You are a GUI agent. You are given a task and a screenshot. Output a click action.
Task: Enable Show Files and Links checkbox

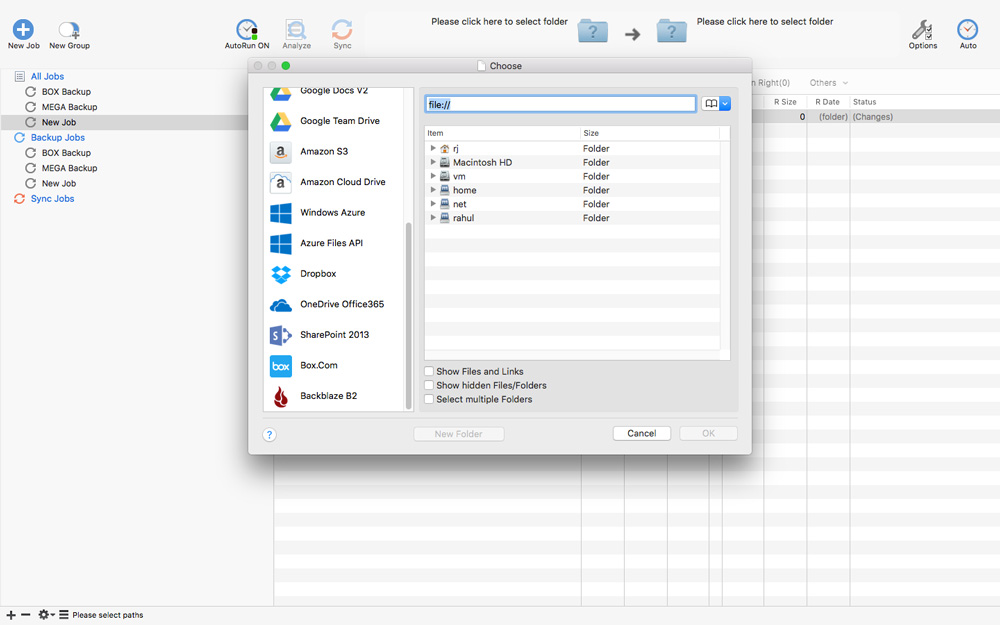click(429, 371)
